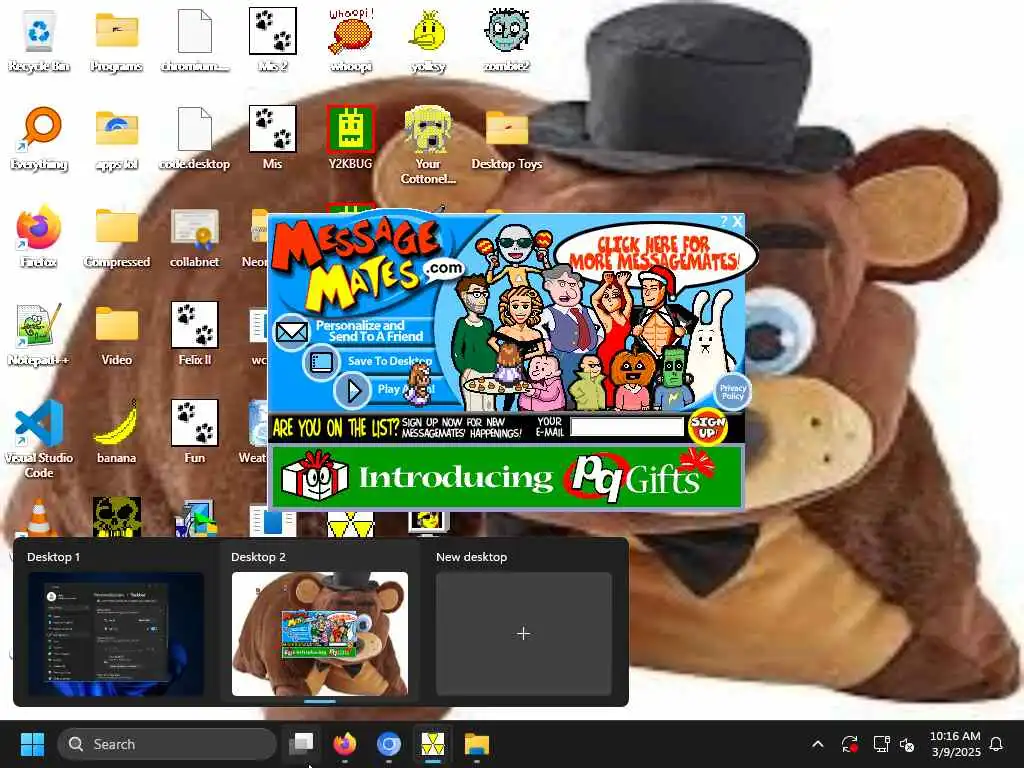Open the Privacy Policy badge

(732, 392)
